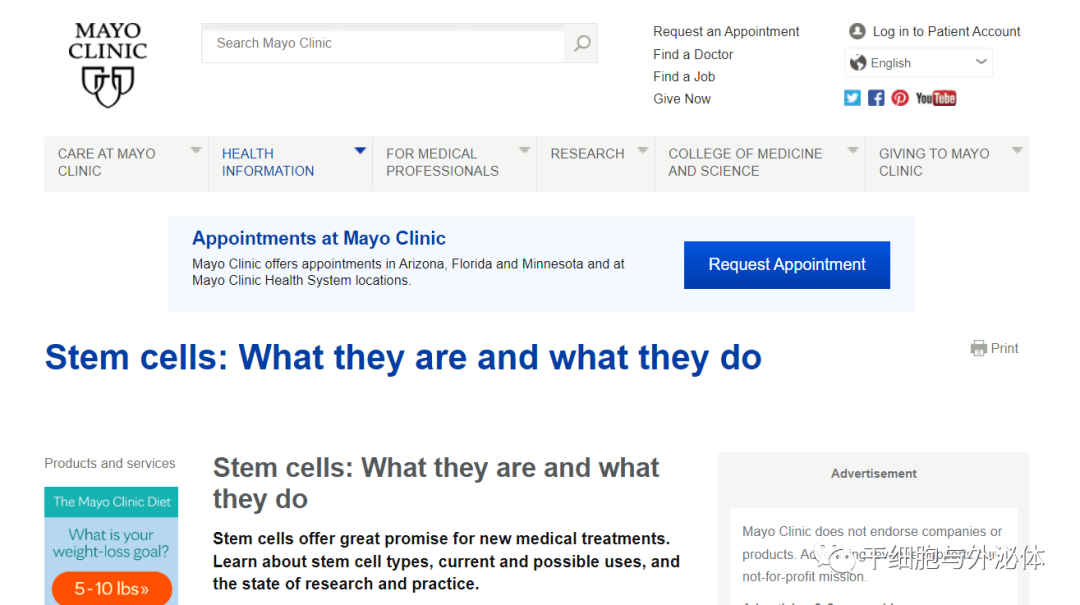Expand College of Medicine and Science arrow

pos(853,150)
